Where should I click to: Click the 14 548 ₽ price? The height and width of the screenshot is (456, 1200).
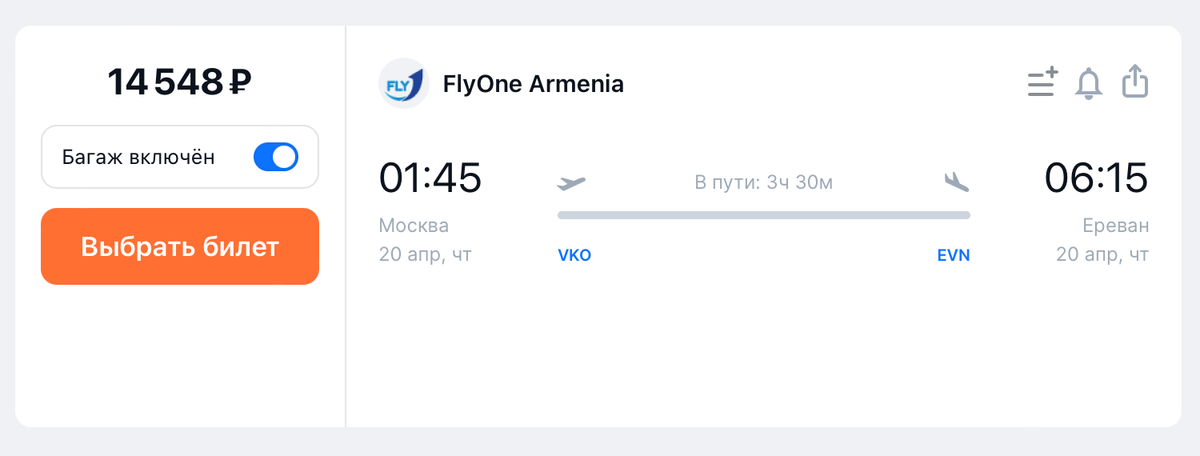(180, 82)
